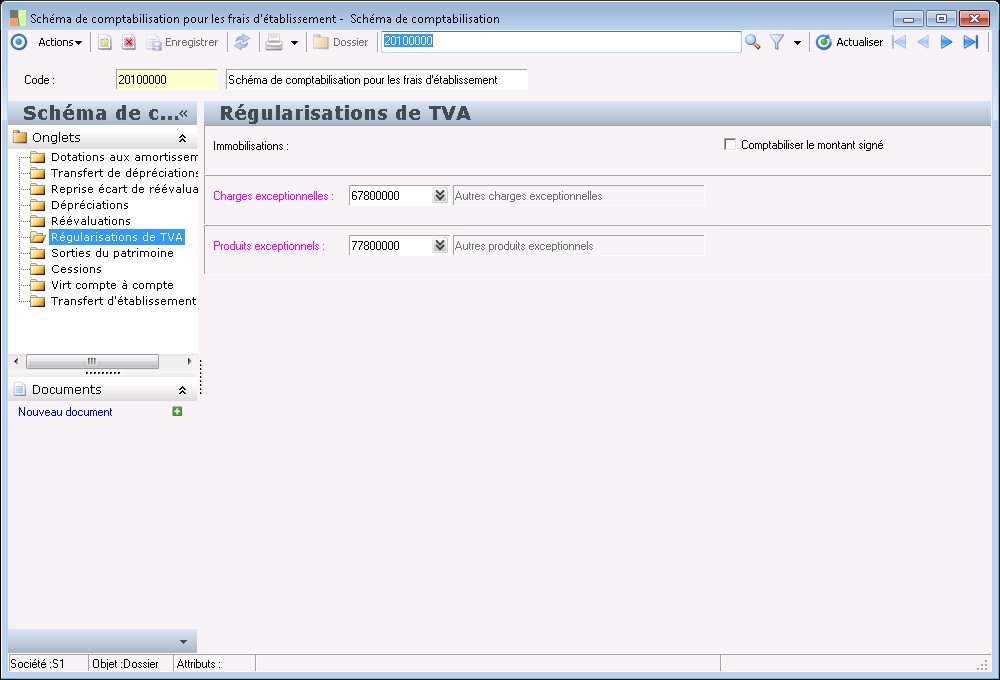Image resolution: width=1000 pixels, height=680 pixels.
Task: Go to the last record arrow
Action: (x=971, y=42)
